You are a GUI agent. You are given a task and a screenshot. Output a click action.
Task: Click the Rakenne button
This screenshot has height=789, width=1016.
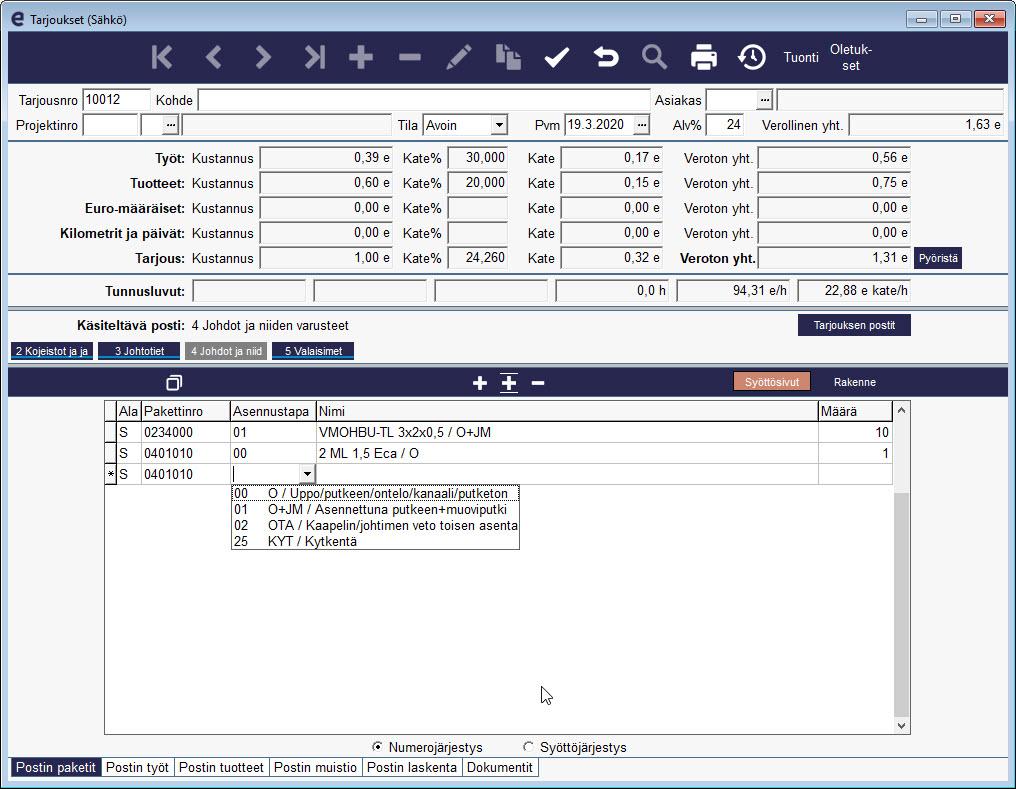[855, 382]
